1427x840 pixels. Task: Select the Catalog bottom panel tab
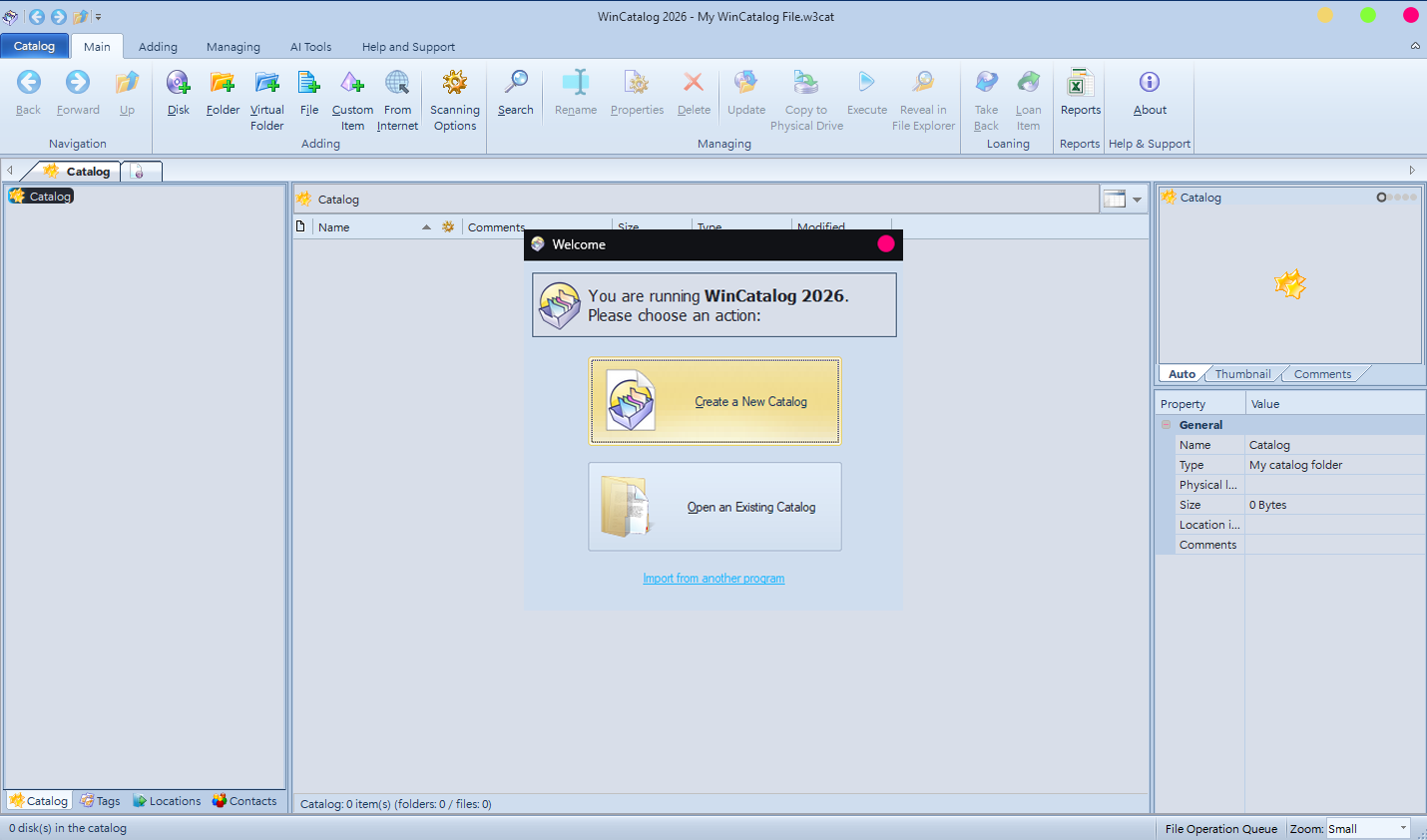point(39,801)
